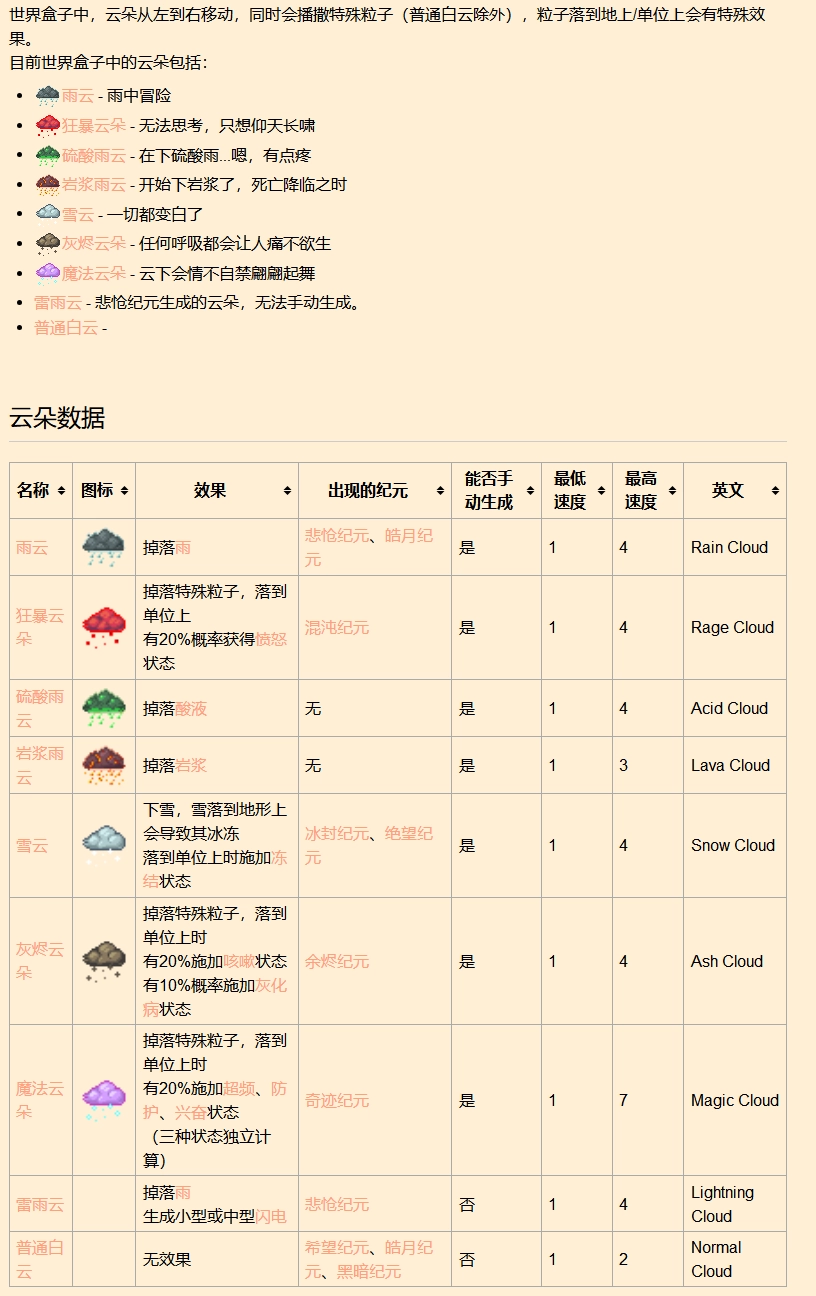816x1296 pixels.
Task: Open the 闪电 link in the thunder cloud row
Action: [271, 1216]
